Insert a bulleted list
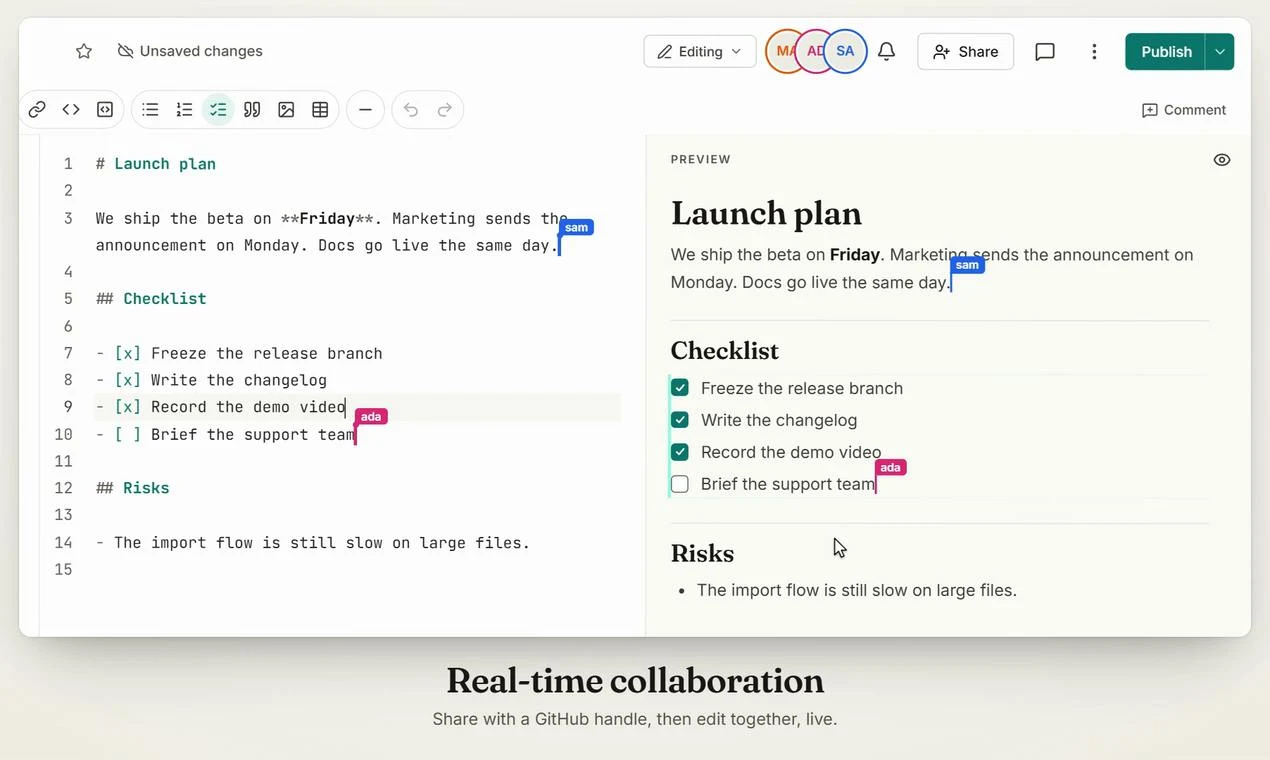Screen dimensions: 1270x760 pos(150,110)
